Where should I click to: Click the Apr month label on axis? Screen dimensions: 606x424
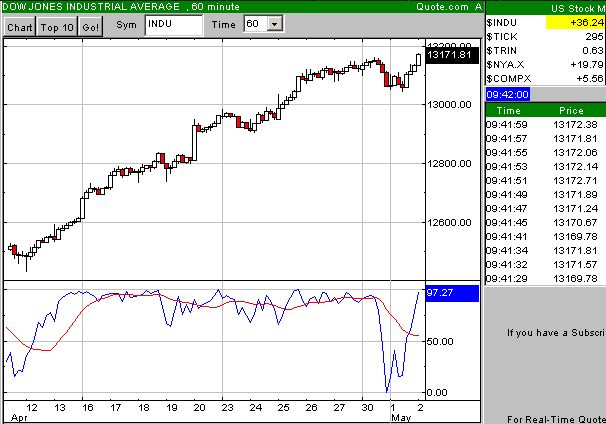click(19, 418)
